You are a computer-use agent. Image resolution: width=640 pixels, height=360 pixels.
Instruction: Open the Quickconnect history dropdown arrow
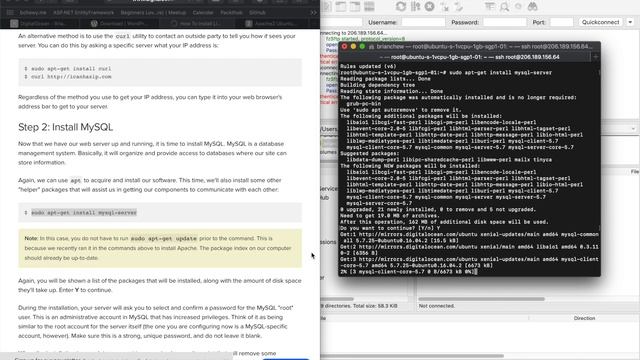(x=630, y=22)
